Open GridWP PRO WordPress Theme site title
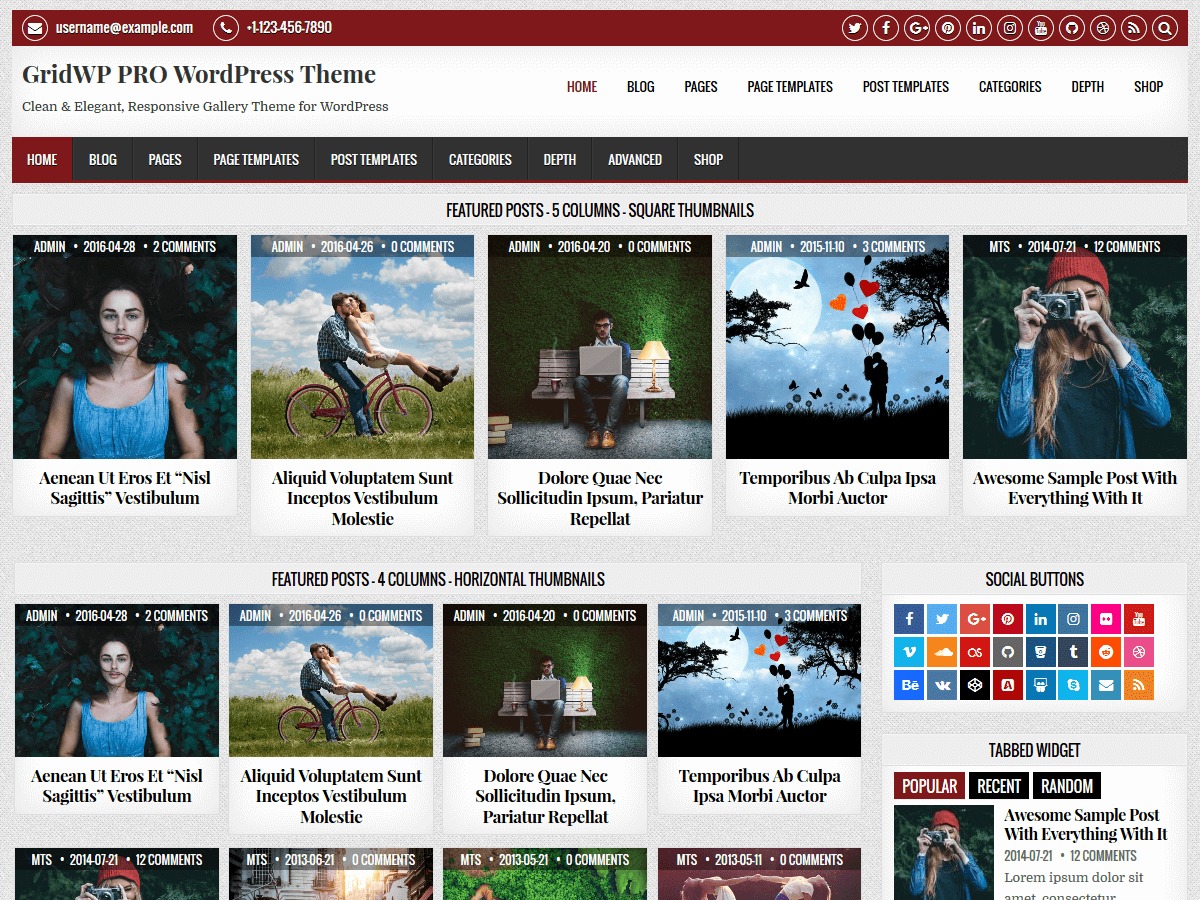1200x900 pixels. 199,74
